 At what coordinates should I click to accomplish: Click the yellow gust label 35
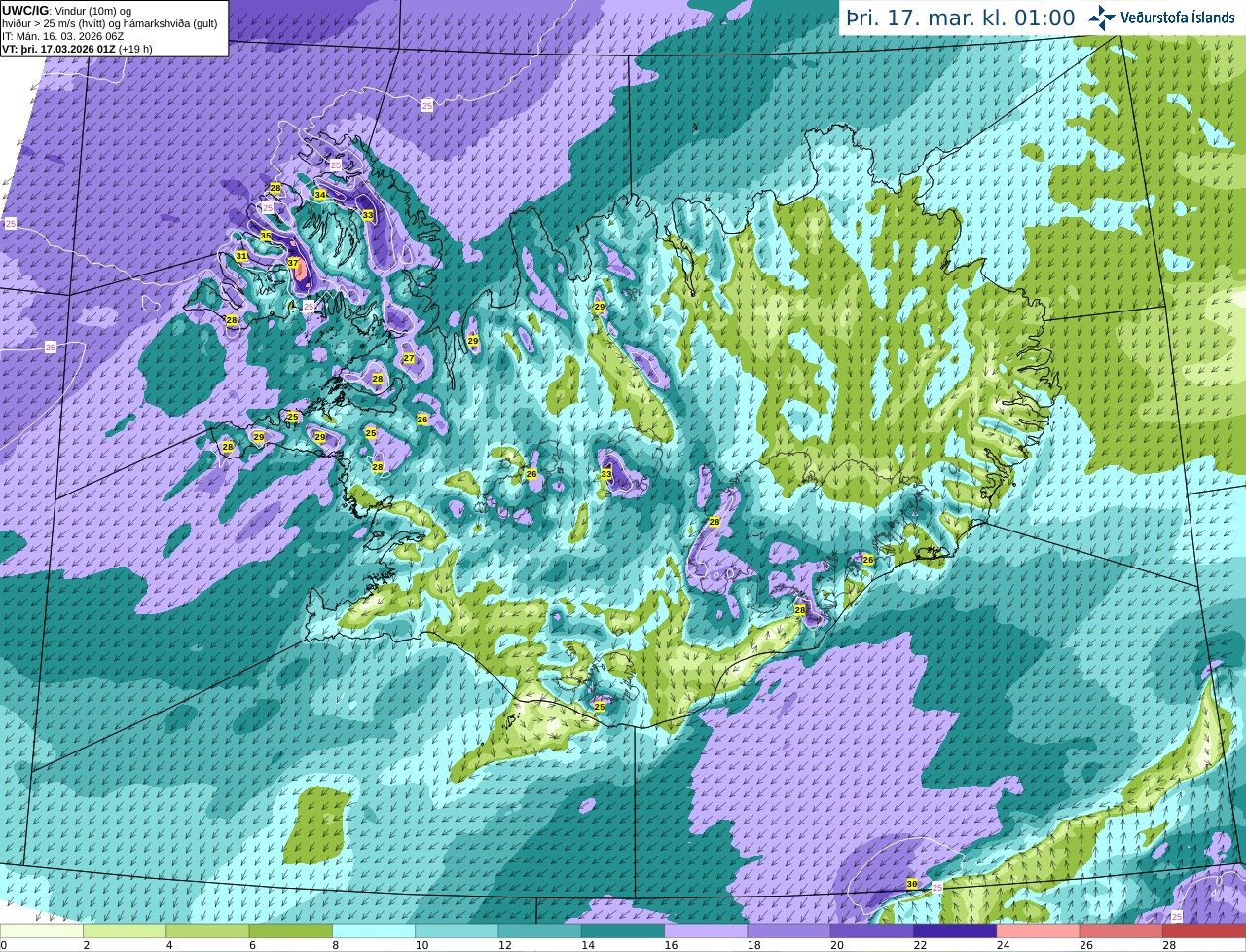pyautogui.click(x=266, y=236)
